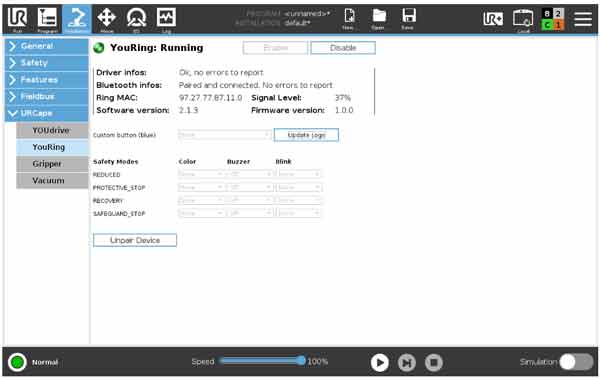
Task: Click the New program icon
Action: coord(348,19)
